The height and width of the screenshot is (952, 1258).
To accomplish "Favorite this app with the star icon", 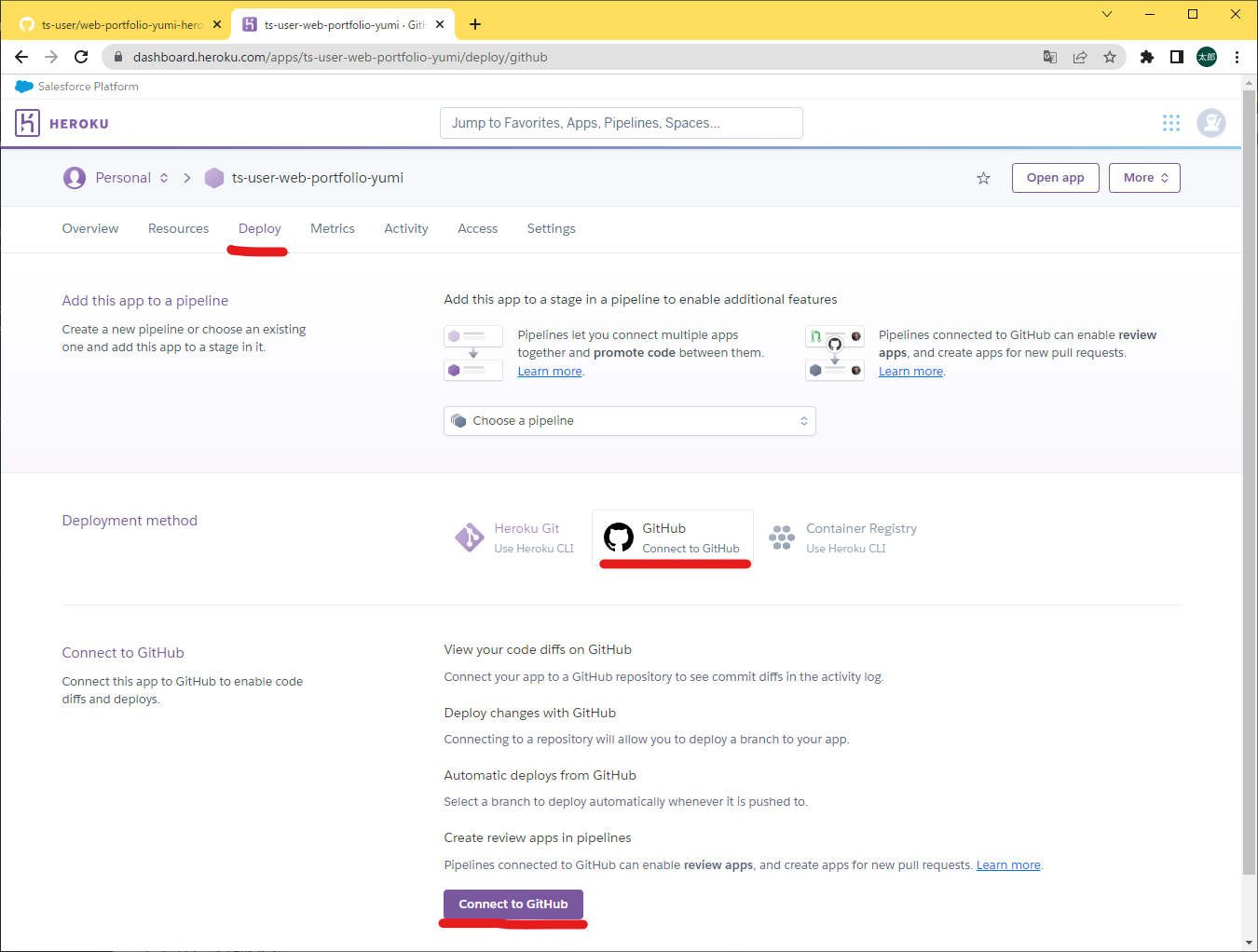I will tap(983, 178).
